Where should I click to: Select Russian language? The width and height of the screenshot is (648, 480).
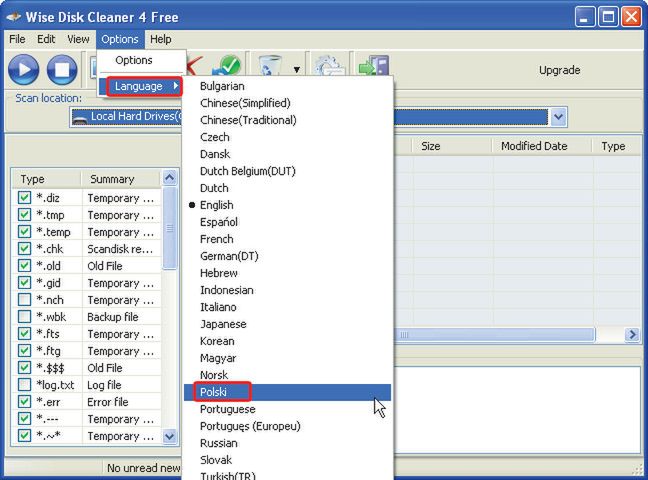(x=287, y=443)
